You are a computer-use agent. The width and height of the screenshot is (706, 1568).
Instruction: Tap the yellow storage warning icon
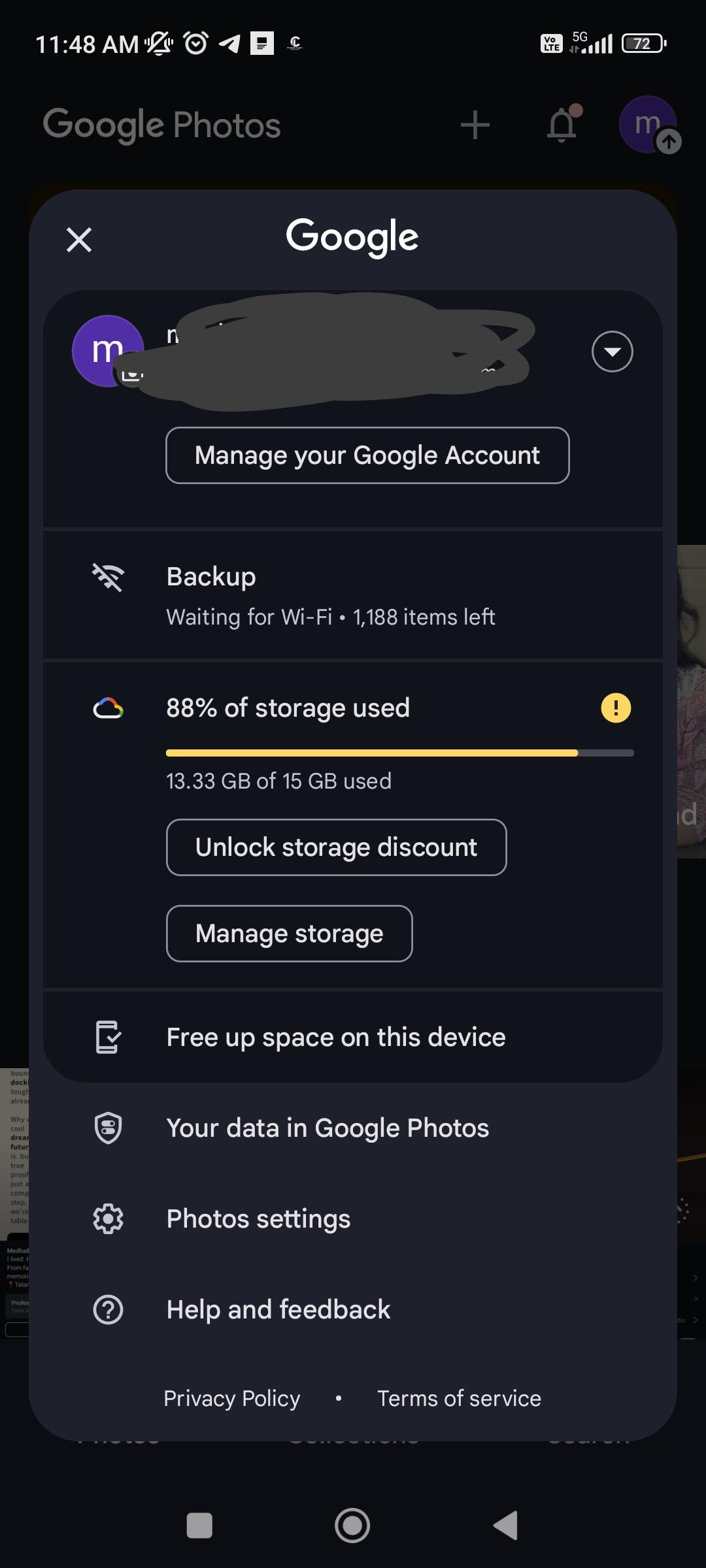[x=616, y=708]
